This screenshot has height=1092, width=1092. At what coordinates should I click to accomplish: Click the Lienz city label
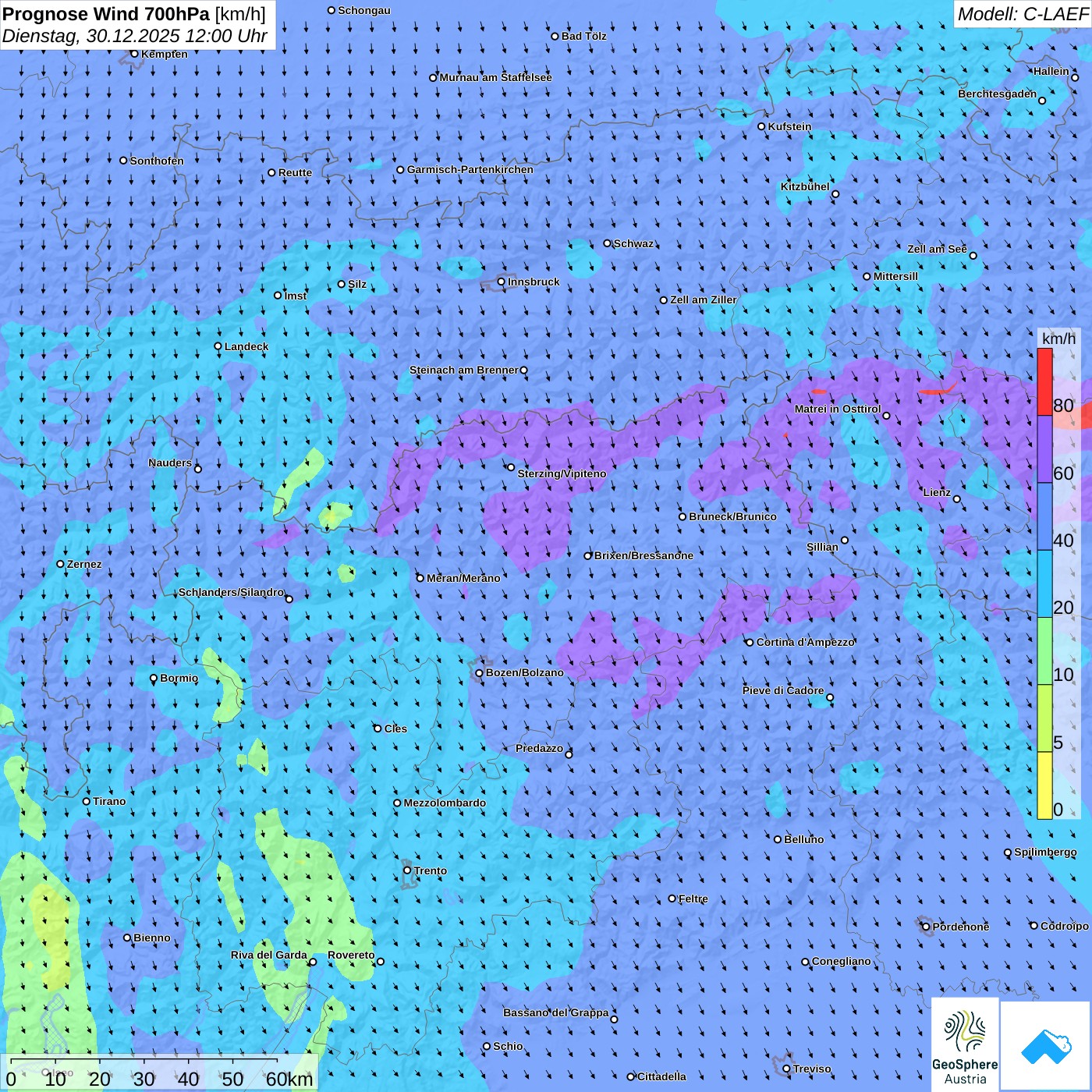(937, 492)
